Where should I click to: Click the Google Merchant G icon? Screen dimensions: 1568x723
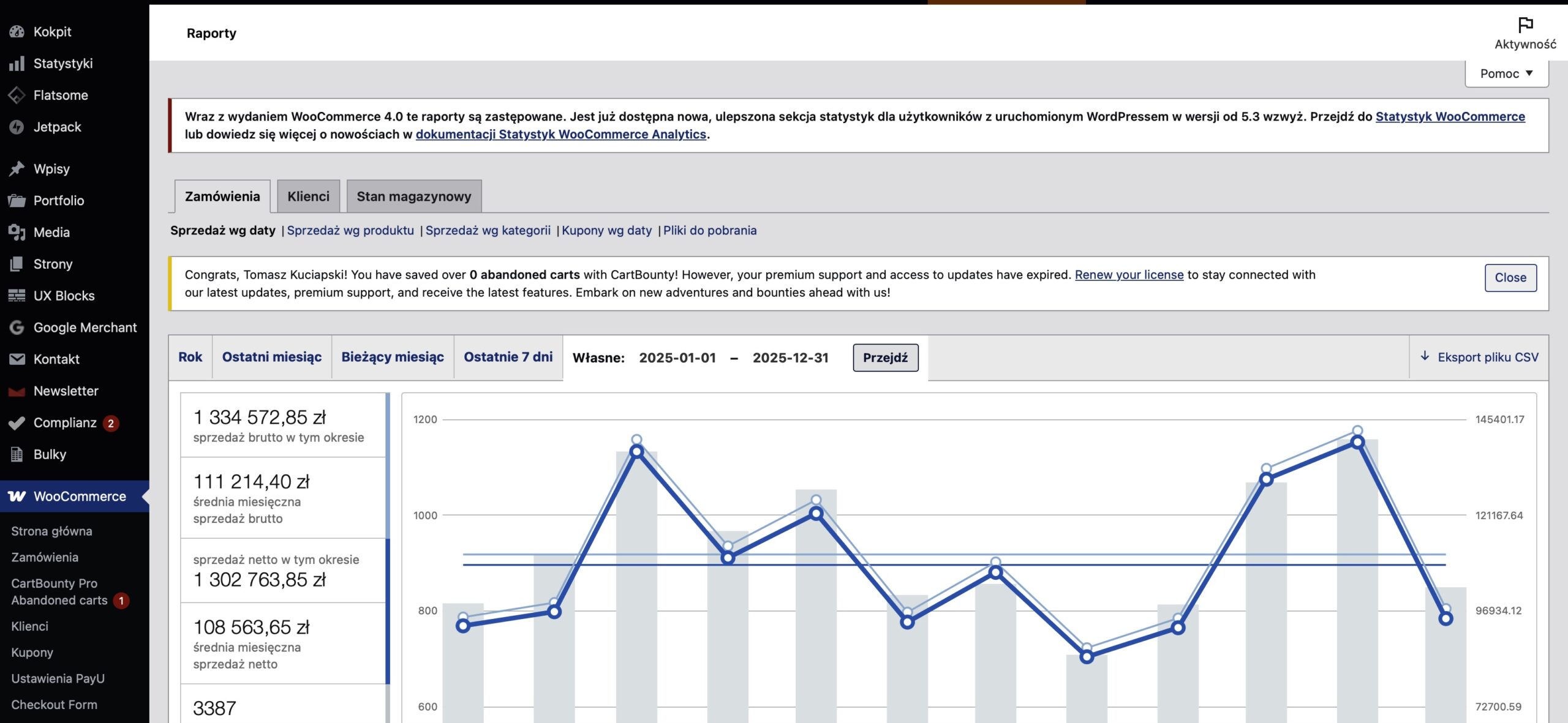click(17, 328)
